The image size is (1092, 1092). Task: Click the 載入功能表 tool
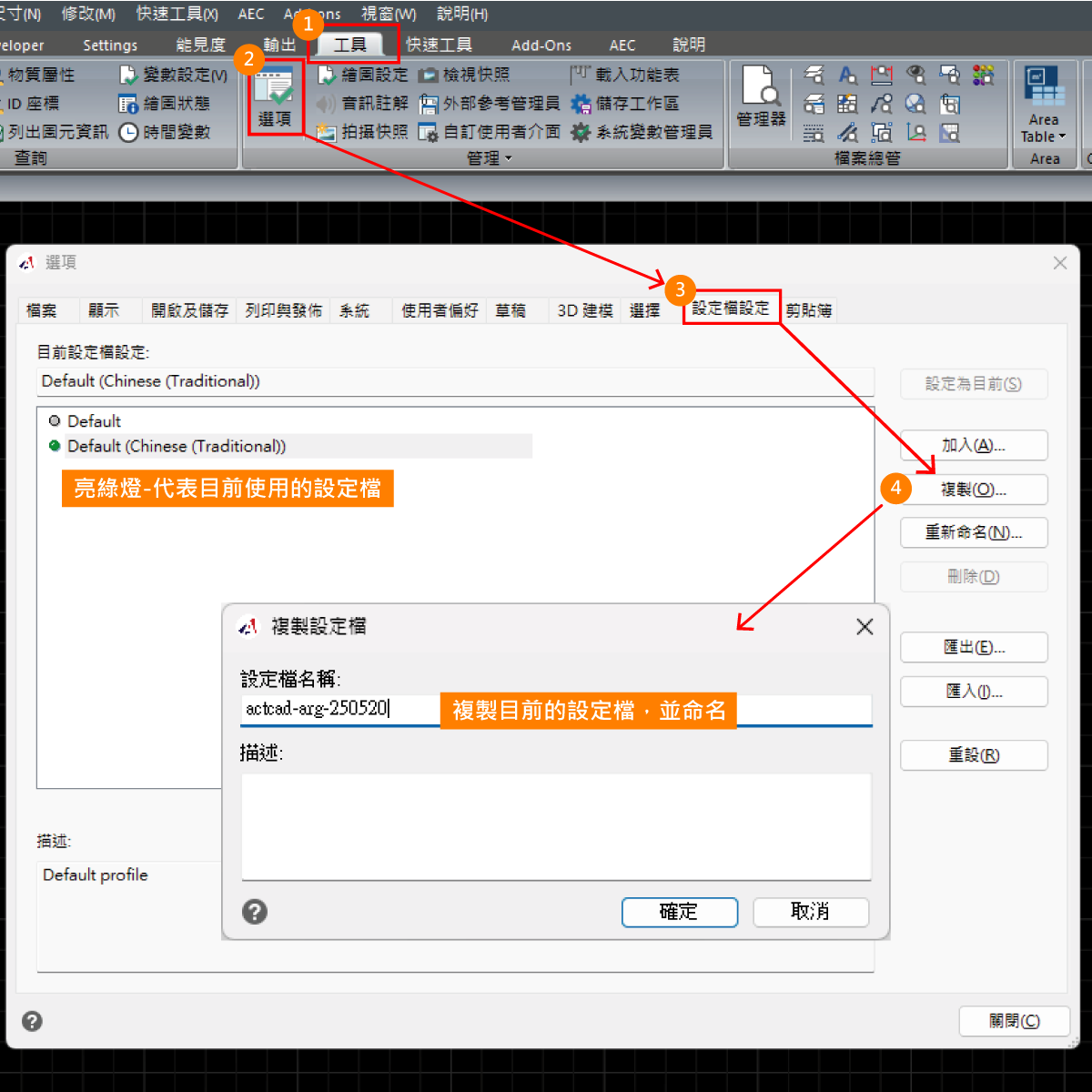click(625, 75)
